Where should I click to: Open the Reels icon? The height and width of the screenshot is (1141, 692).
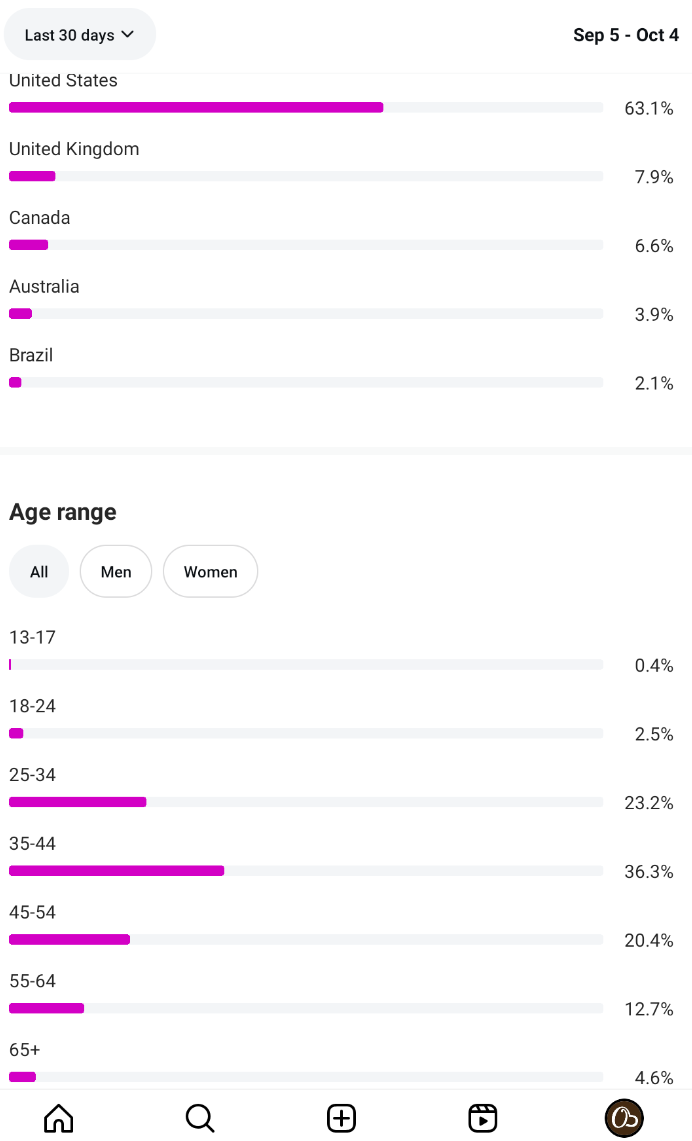(x=483, y=1118)
